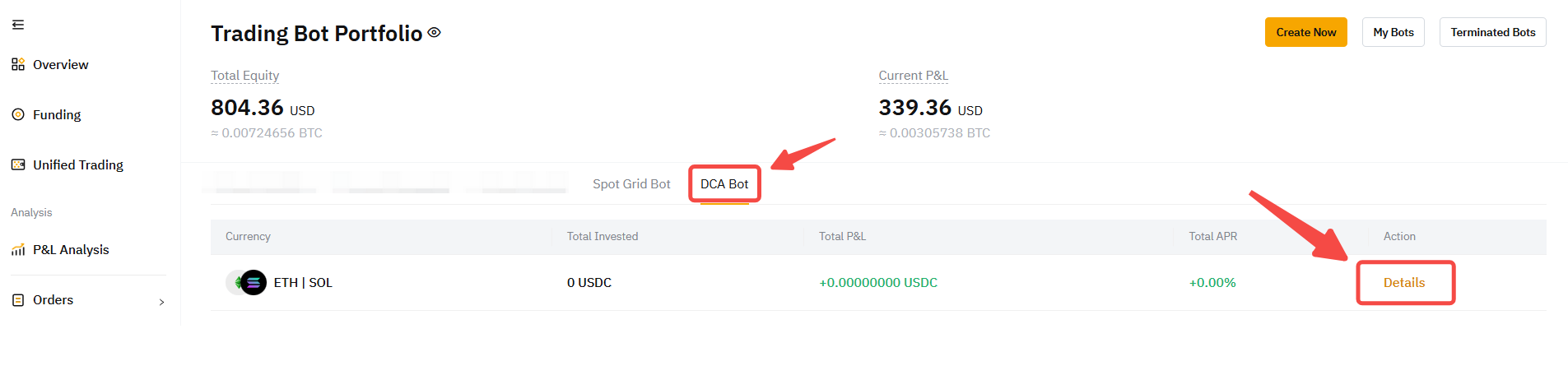Screen dimensions: 1568x389
Task: Click the Unified Trading icon in sidebar
Action: [18, 164]
